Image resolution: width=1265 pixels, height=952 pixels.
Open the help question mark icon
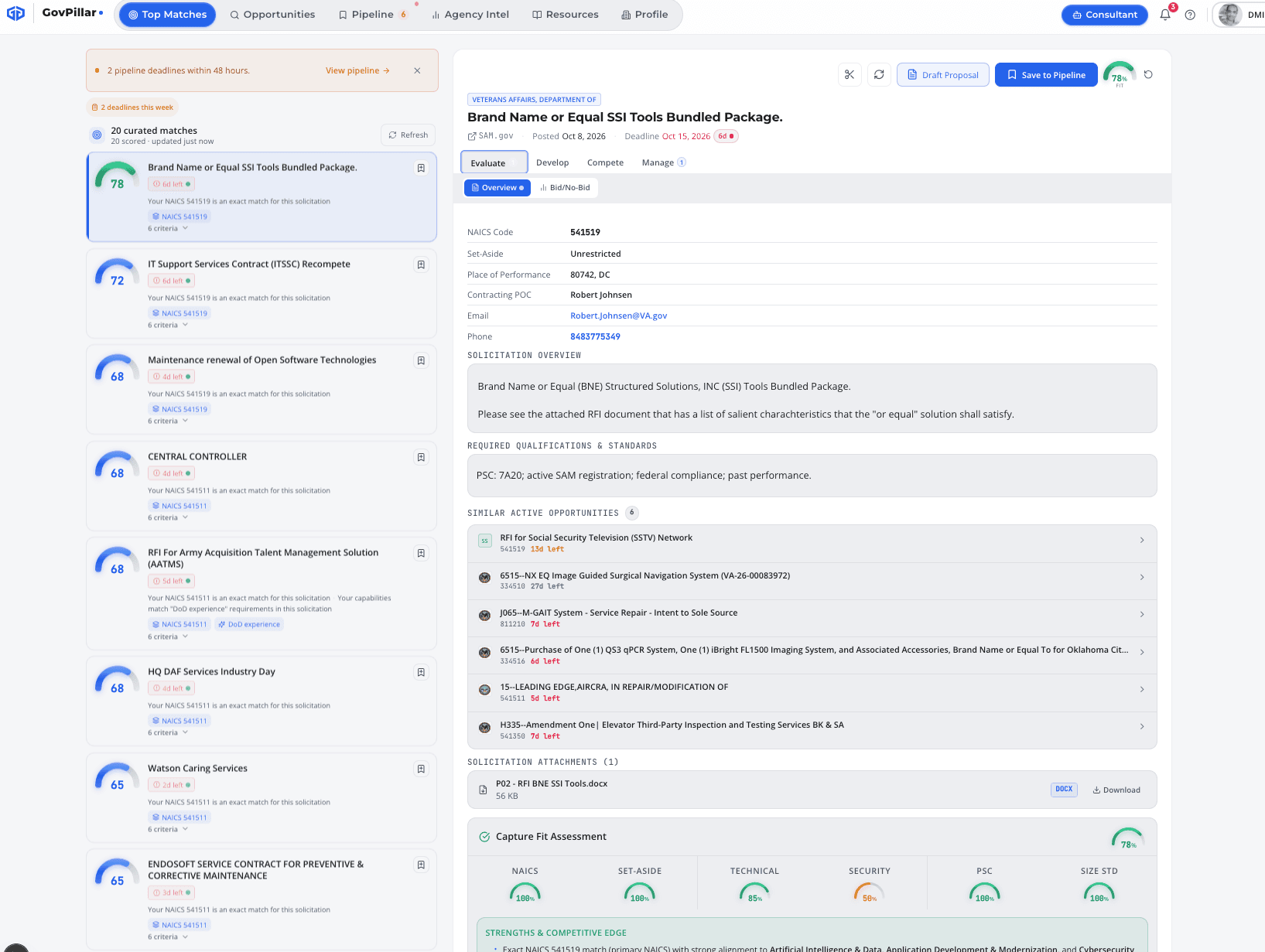pos(1190,15)
